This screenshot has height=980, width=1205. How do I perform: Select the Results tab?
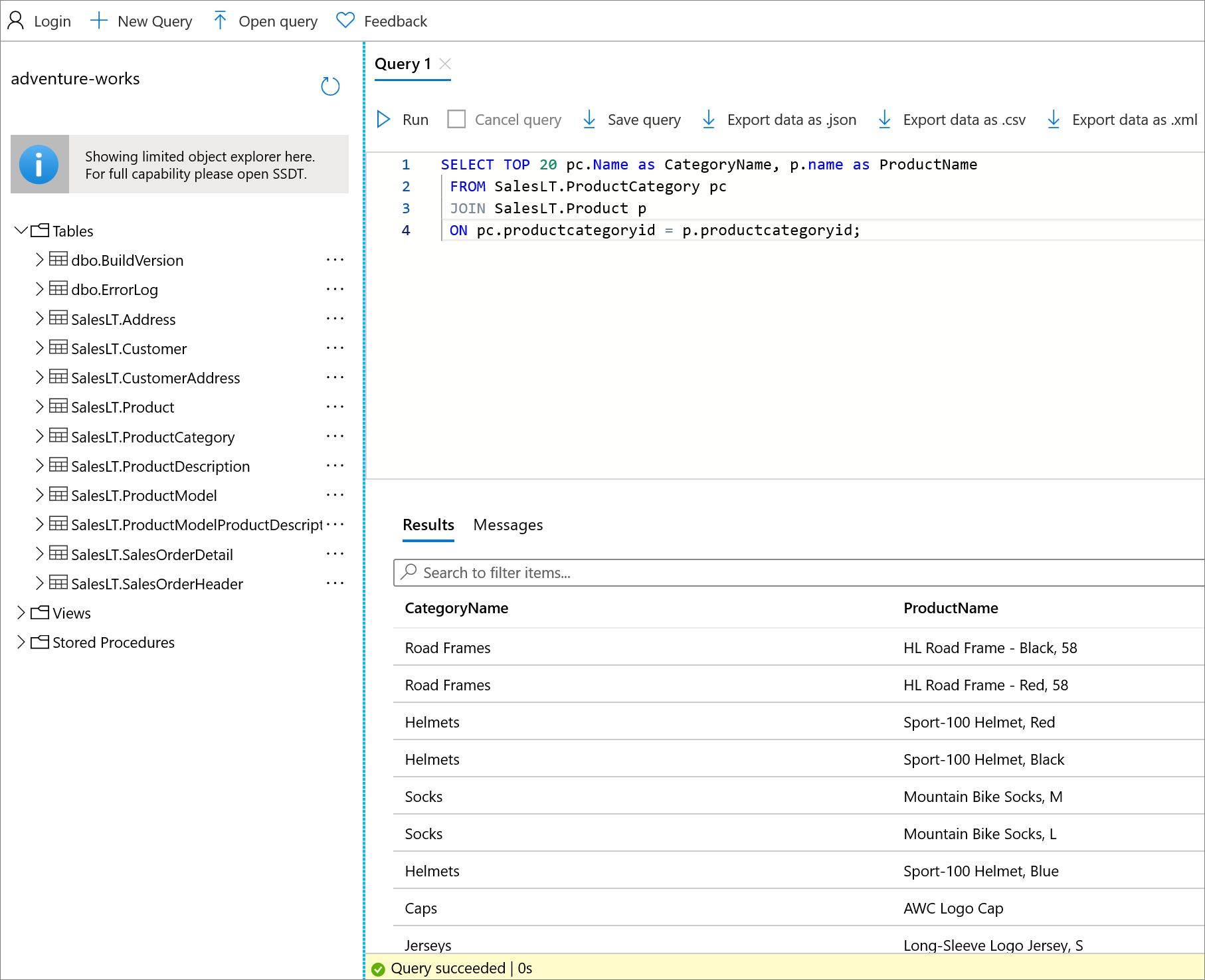point(428,525)
